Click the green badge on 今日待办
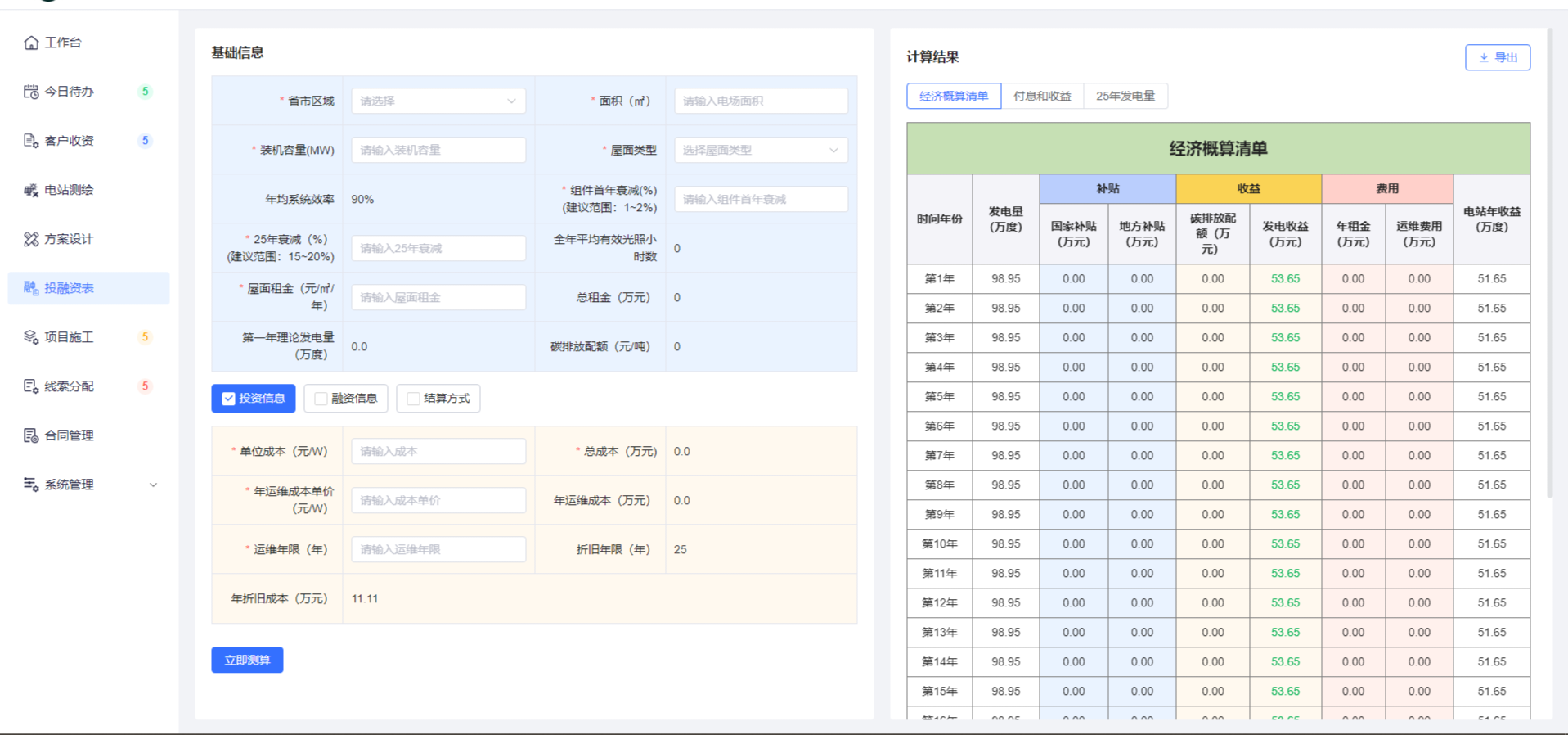This screenshot has height=735, width=1568. point(145,92)
